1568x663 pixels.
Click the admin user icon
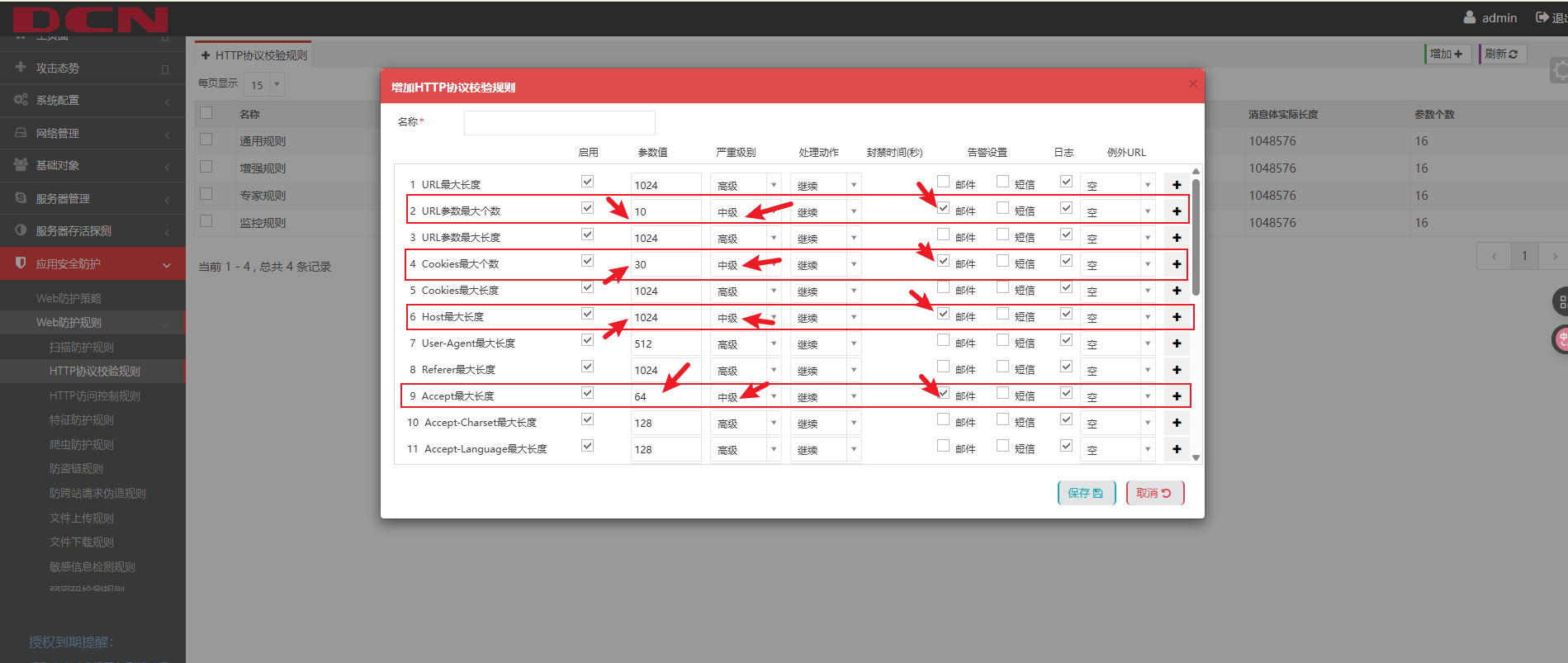pos(1469,17)
